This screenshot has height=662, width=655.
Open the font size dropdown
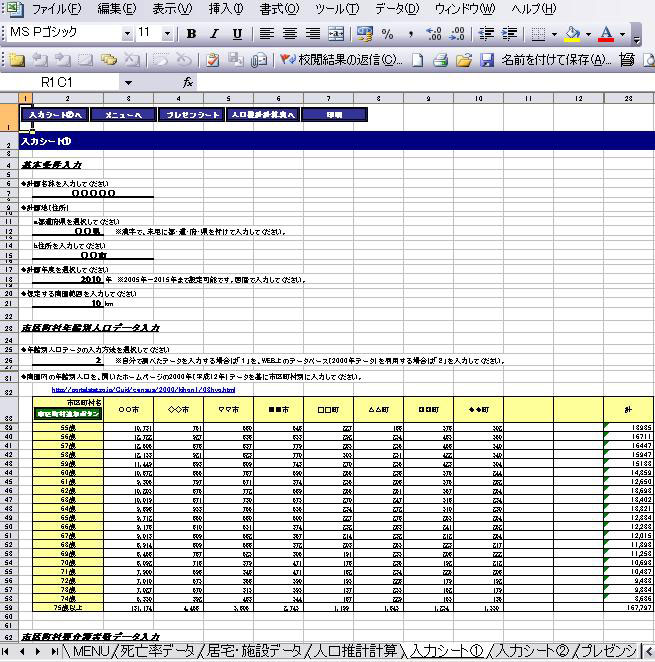pyautogui.click(x=169, y=34)
